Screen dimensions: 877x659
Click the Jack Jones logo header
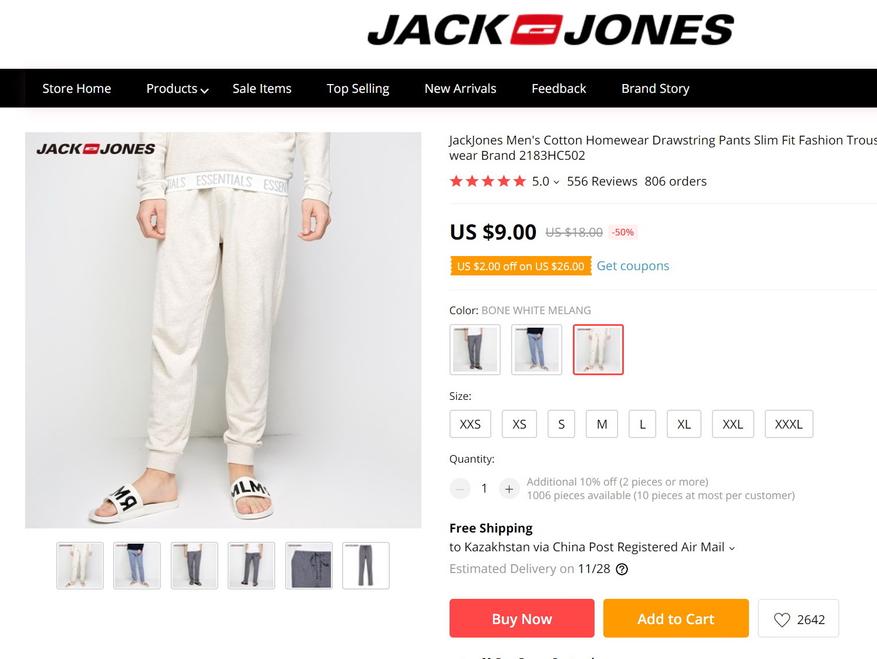550,30
